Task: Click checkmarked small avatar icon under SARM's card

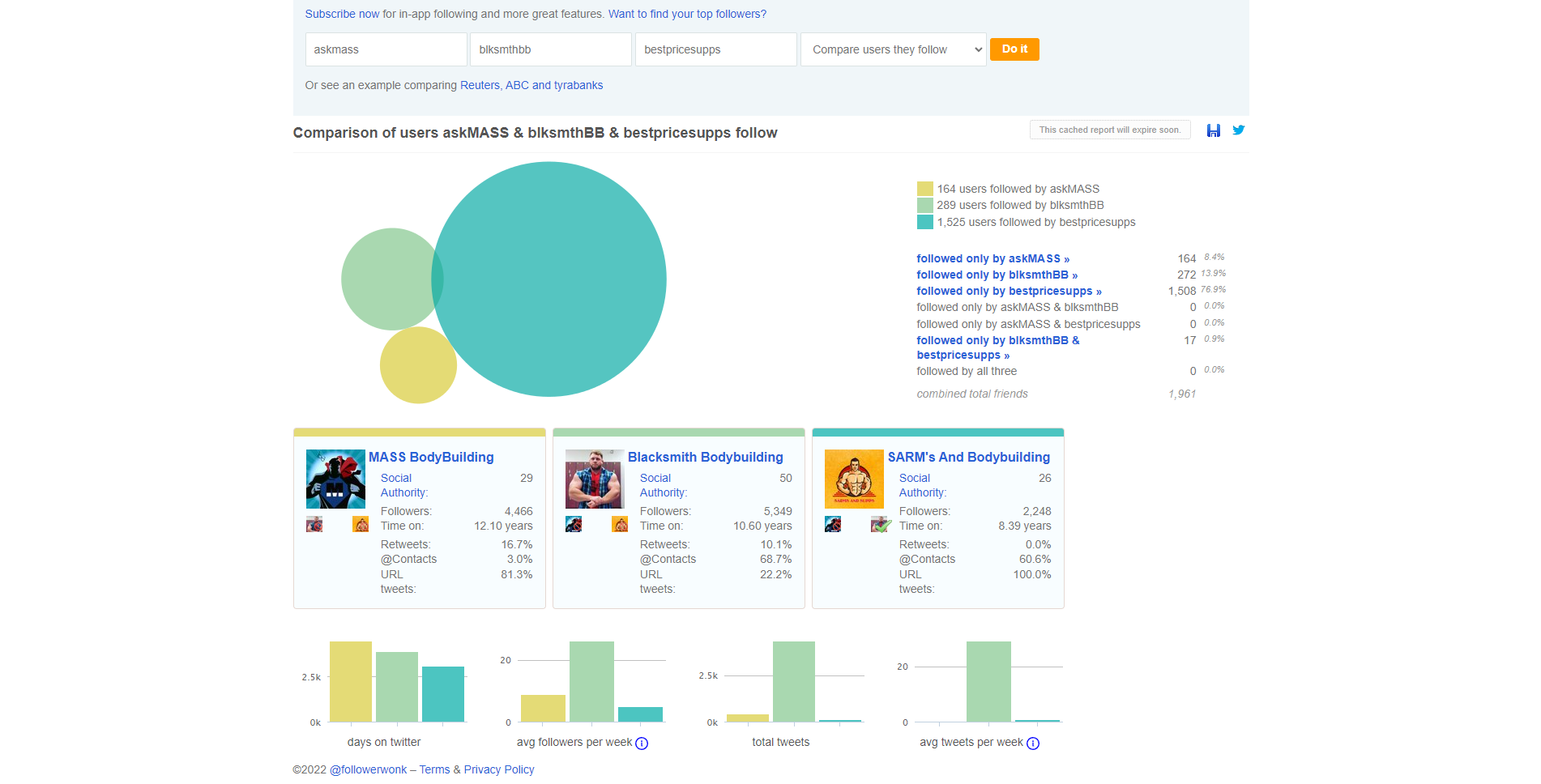Action: point(881,524)
